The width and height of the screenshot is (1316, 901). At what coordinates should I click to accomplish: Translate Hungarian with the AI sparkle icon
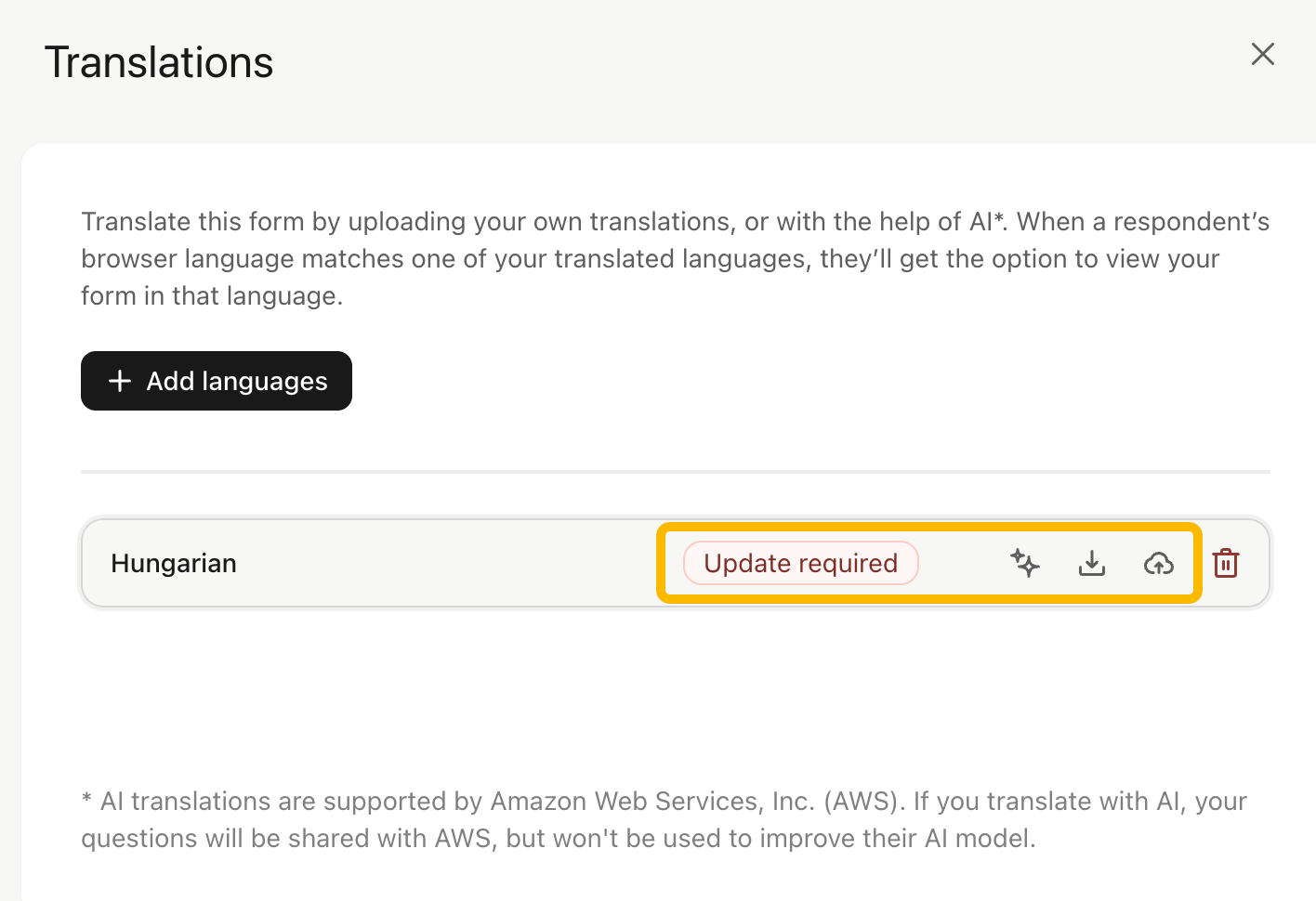click(1025, 563)
